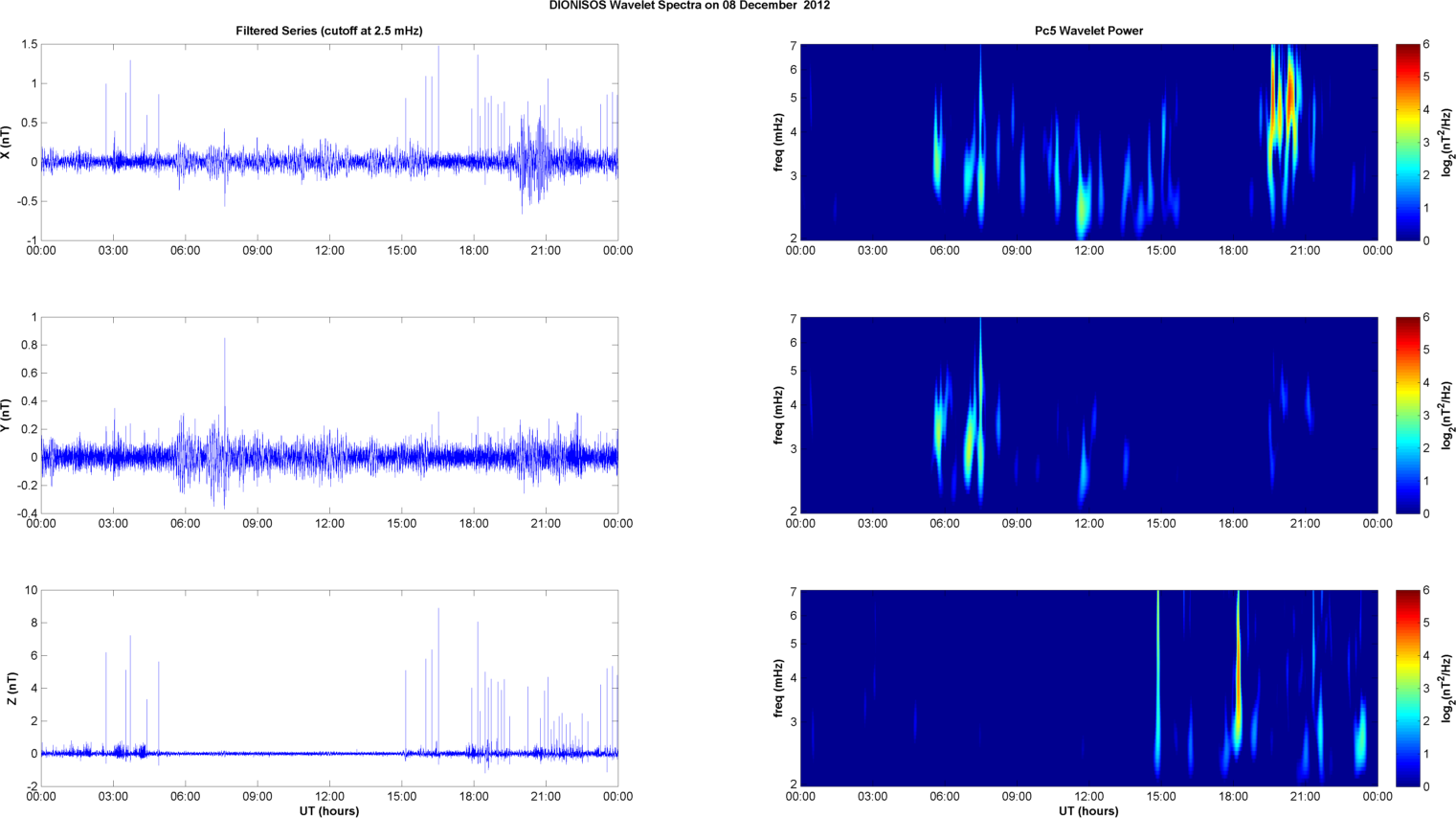Click 'freq (mHz)' label of Y wavelet spectrogram

(x=779, y=415)
